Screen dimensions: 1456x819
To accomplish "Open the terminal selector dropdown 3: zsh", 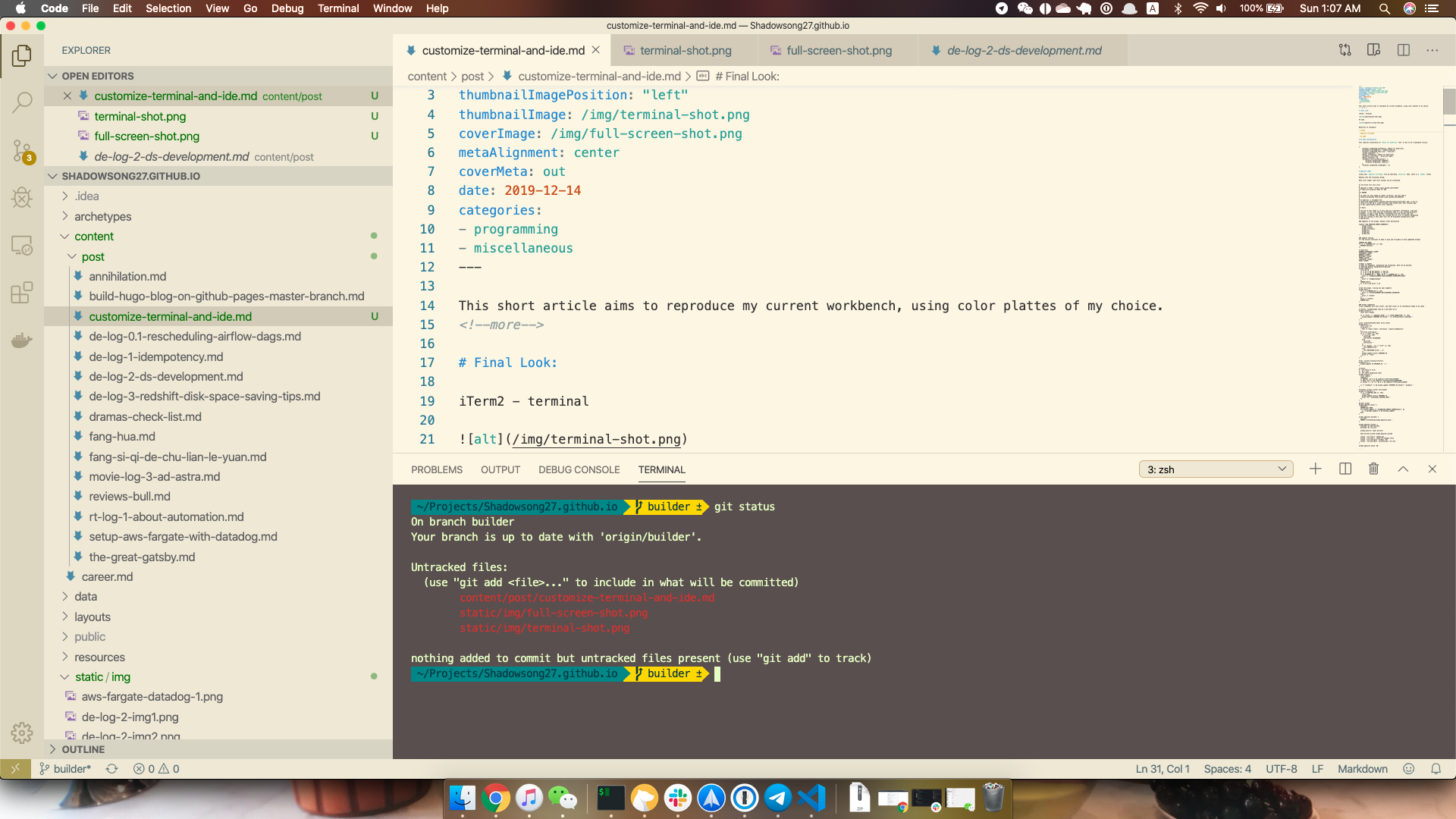I will (1216, 469).
